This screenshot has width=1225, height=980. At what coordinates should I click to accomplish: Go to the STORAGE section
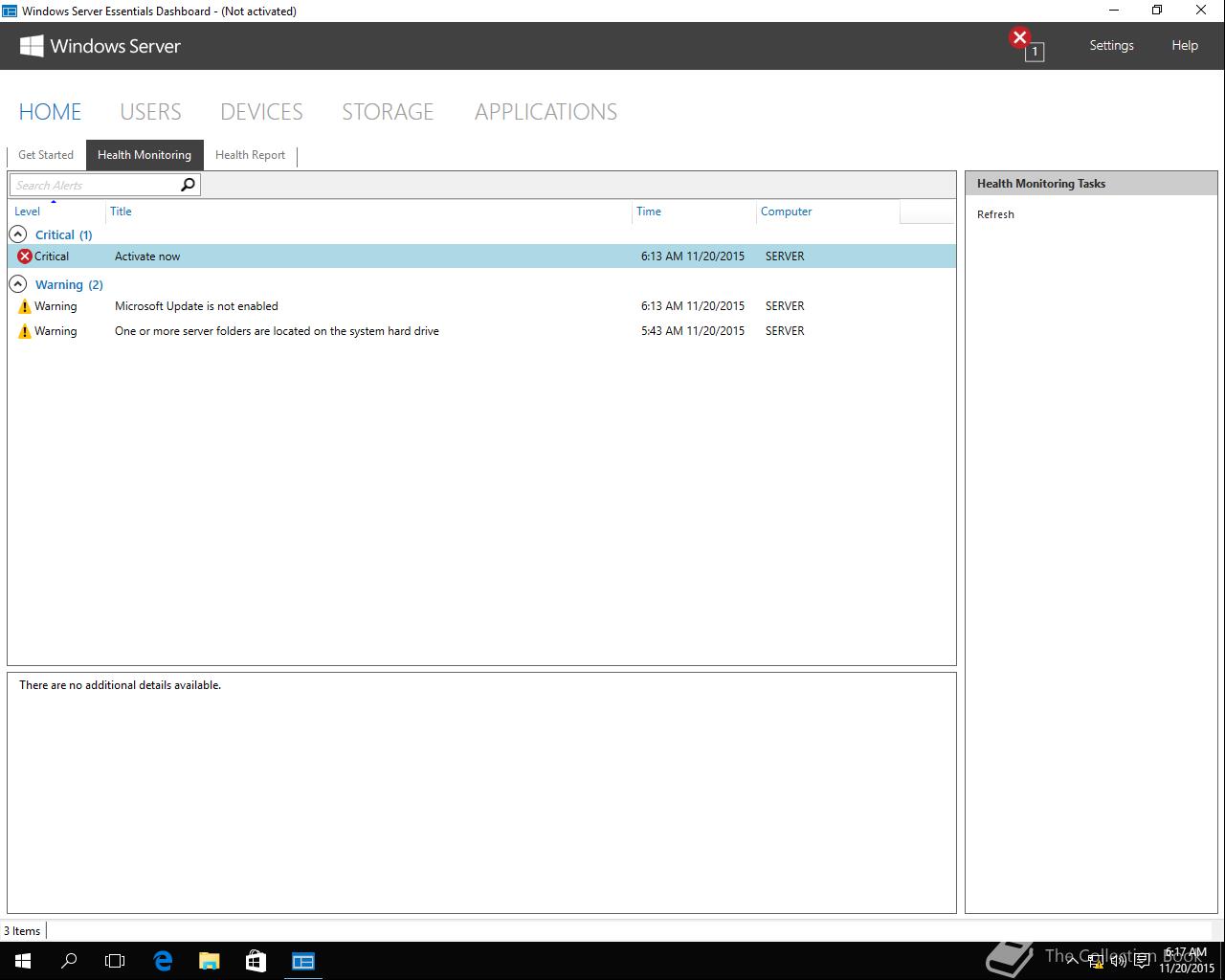[388, 112]
